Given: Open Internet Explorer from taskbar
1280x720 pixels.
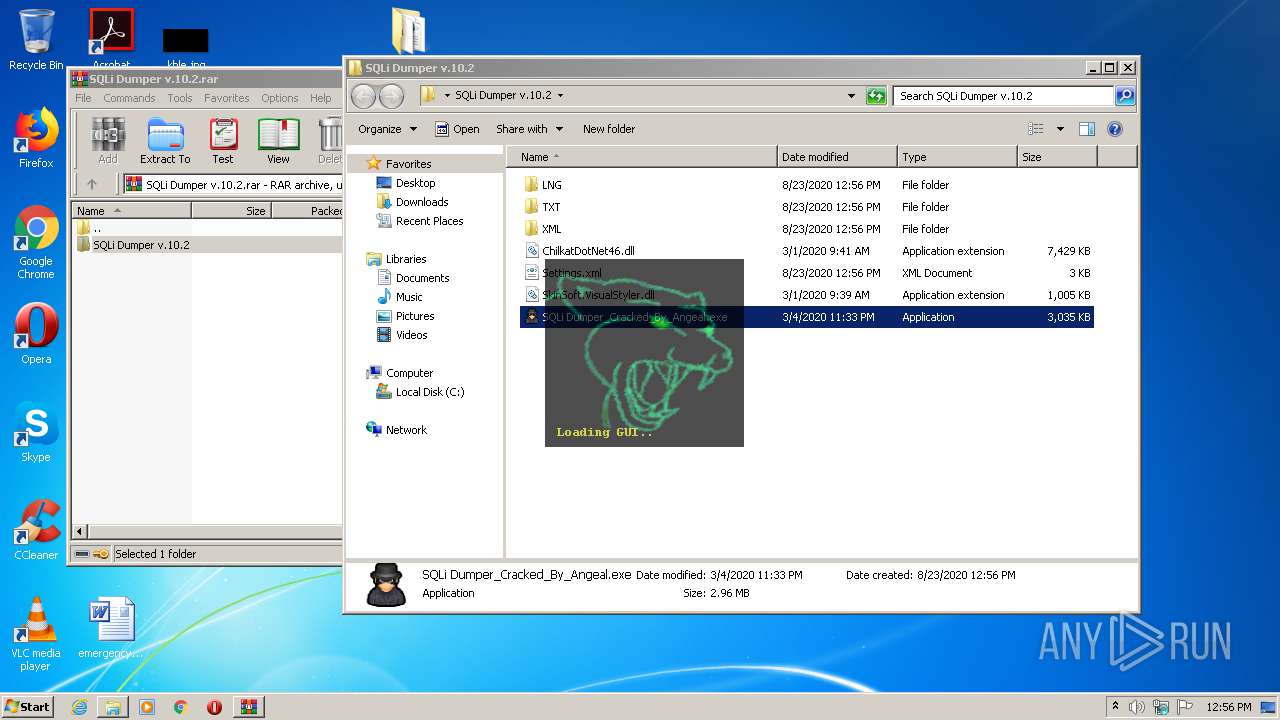Looking at the screenshot, I should 79,707.
